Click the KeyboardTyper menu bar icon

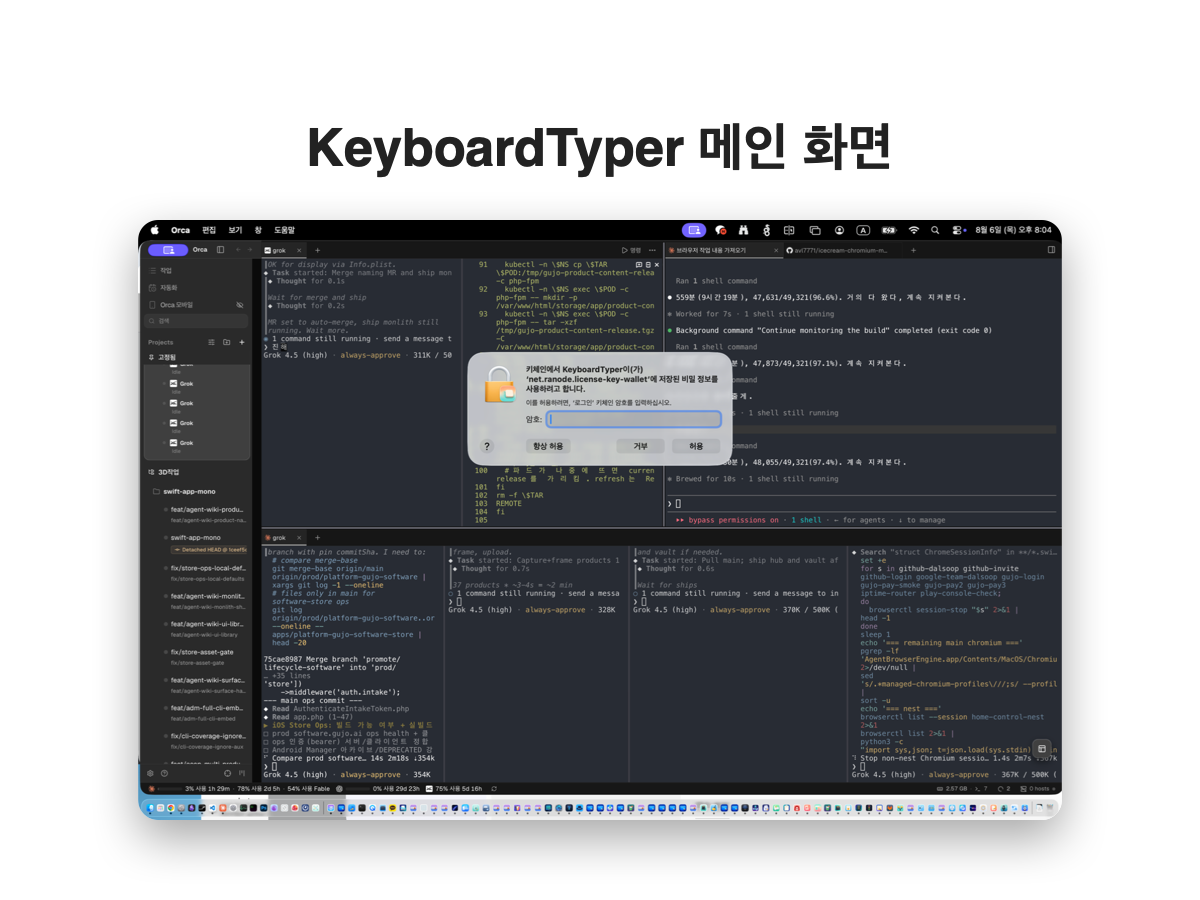(694, 230)
